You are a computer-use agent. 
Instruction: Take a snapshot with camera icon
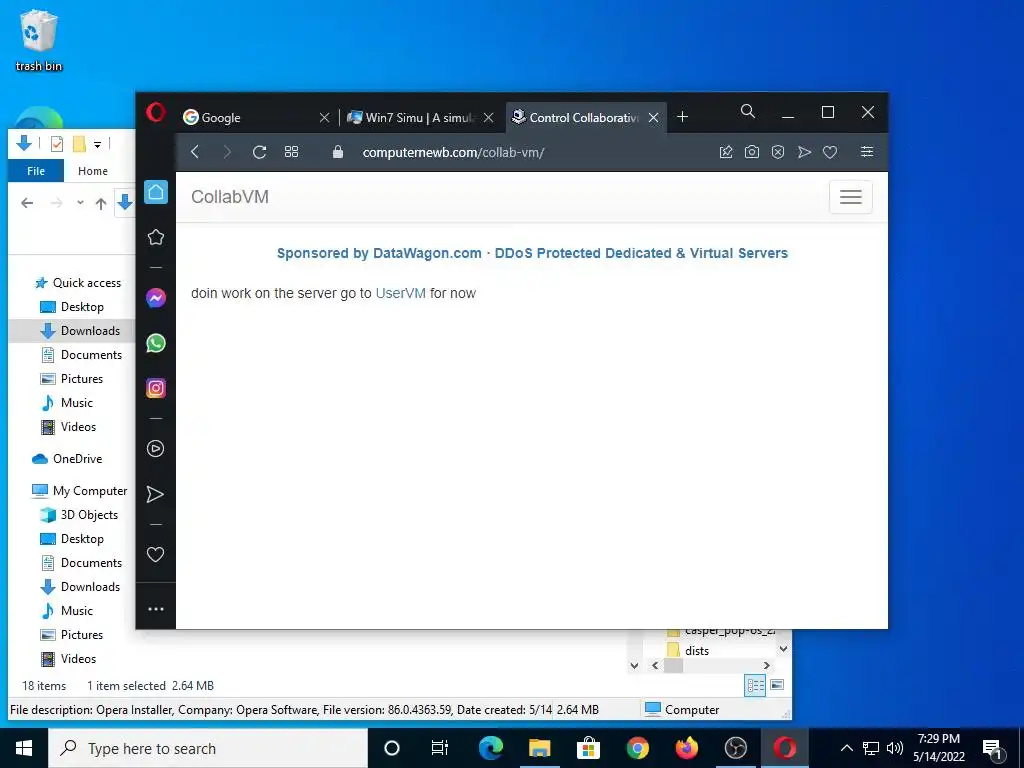coord(752,152)
